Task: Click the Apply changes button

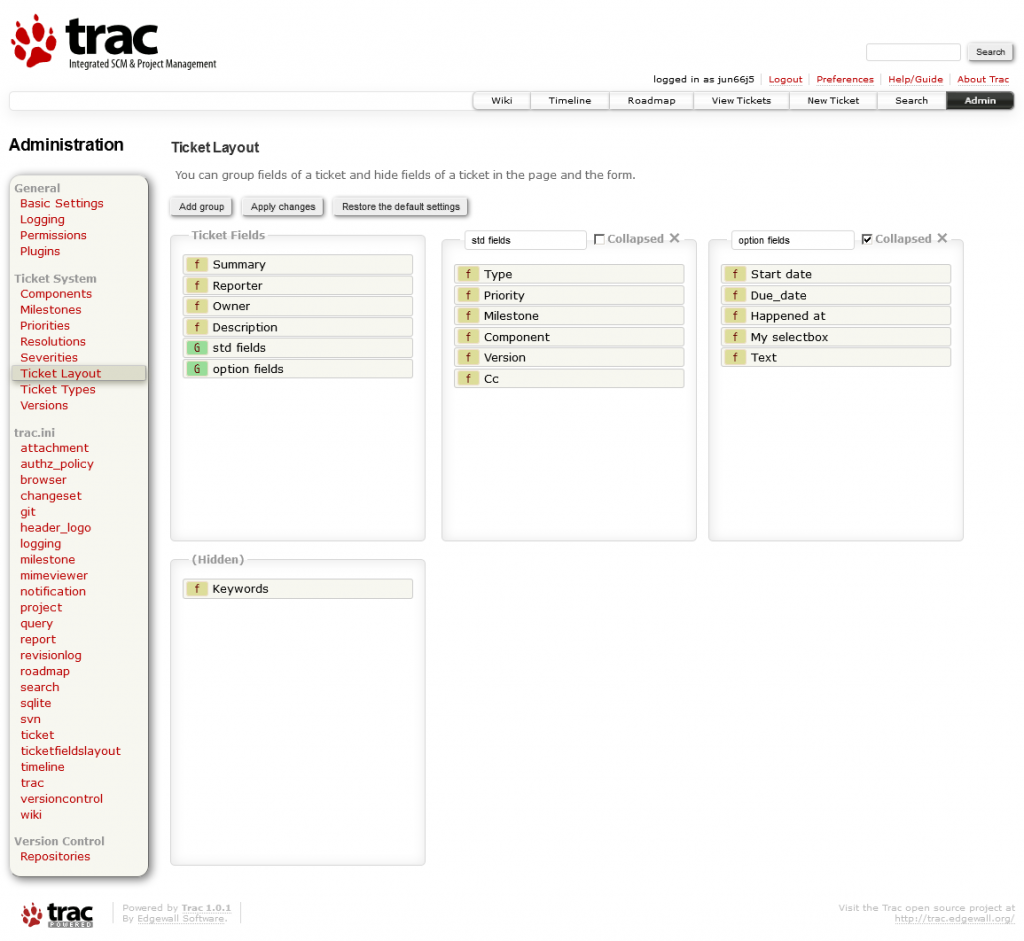Action: click(282, 207)
